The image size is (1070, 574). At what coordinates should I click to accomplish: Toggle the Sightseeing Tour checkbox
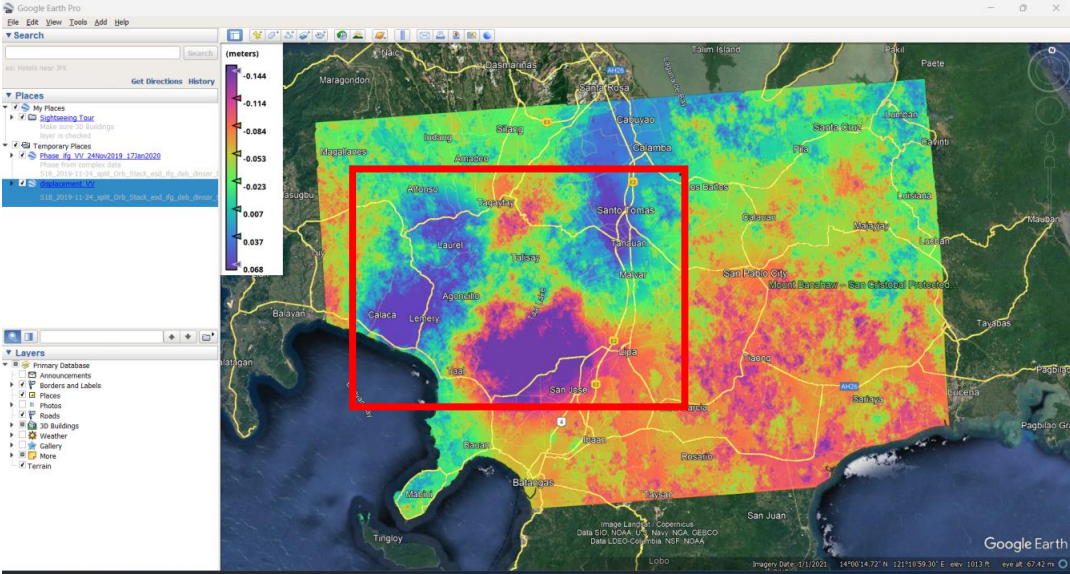tap(23, 117)
